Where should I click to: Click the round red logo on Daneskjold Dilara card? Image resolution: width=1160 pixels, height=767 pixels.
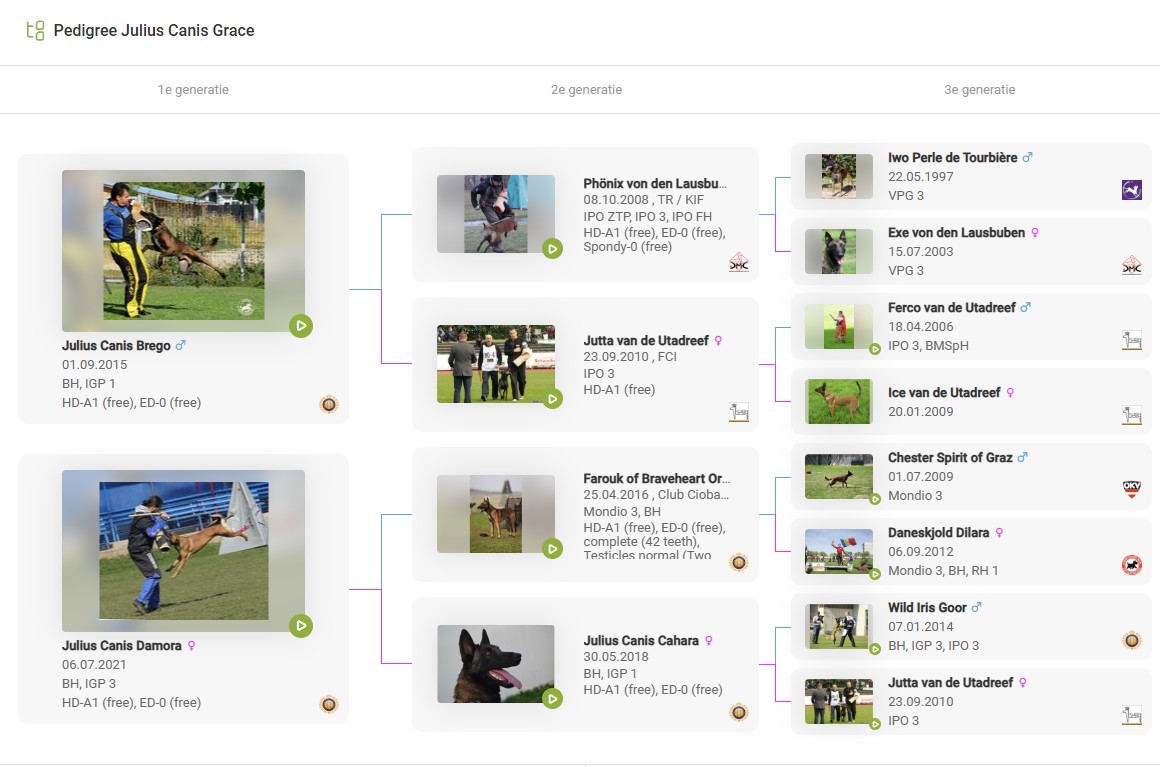point(1131,565)
